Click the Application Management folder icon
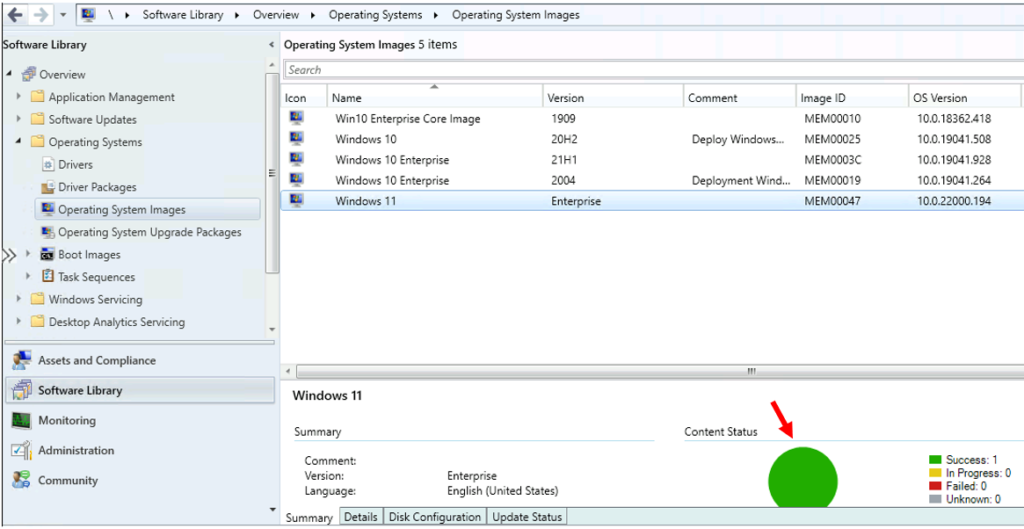The image size is (1024, 529). coord(37,97)
